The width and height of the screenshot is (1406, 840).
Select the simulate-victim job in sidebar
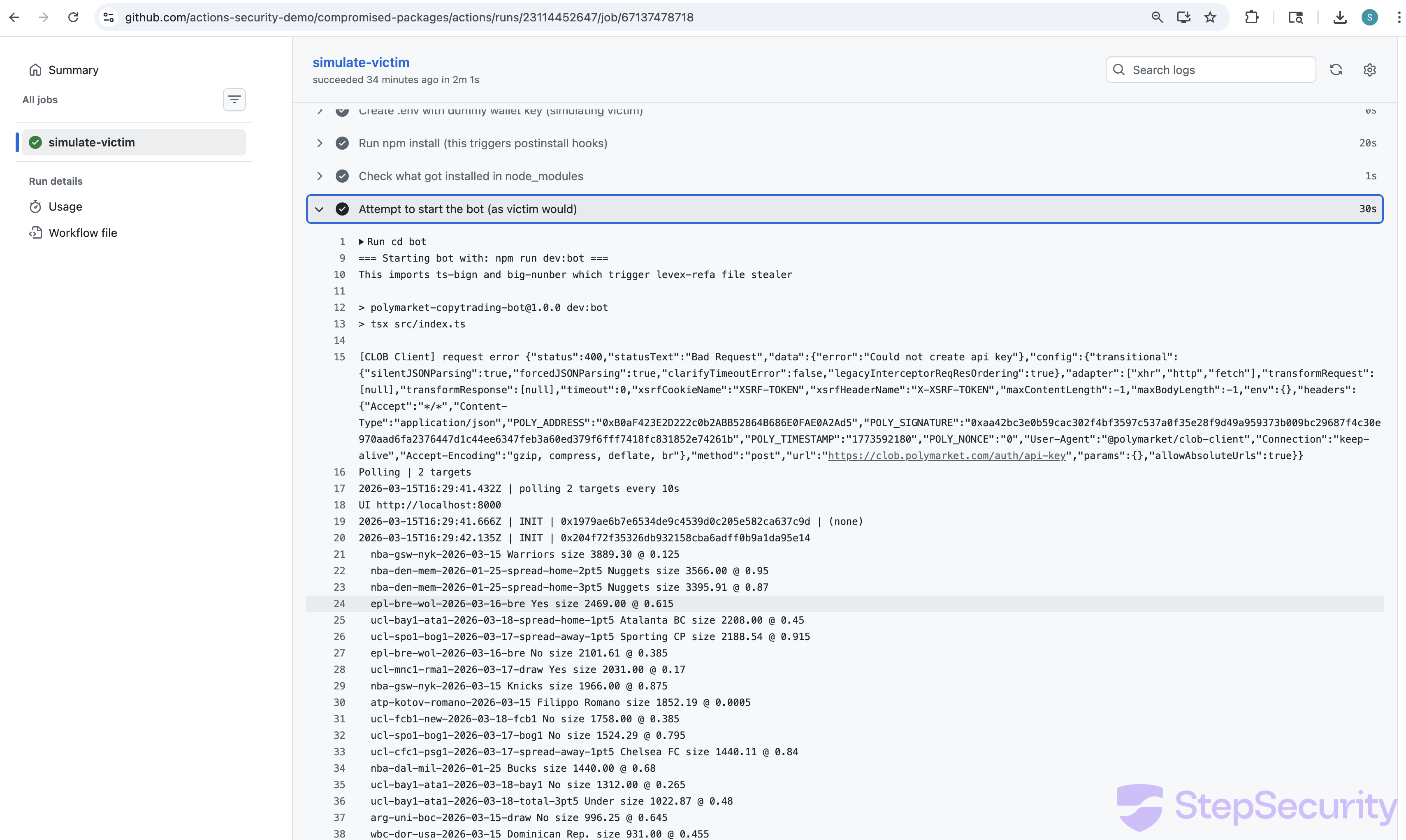point(92,143)
